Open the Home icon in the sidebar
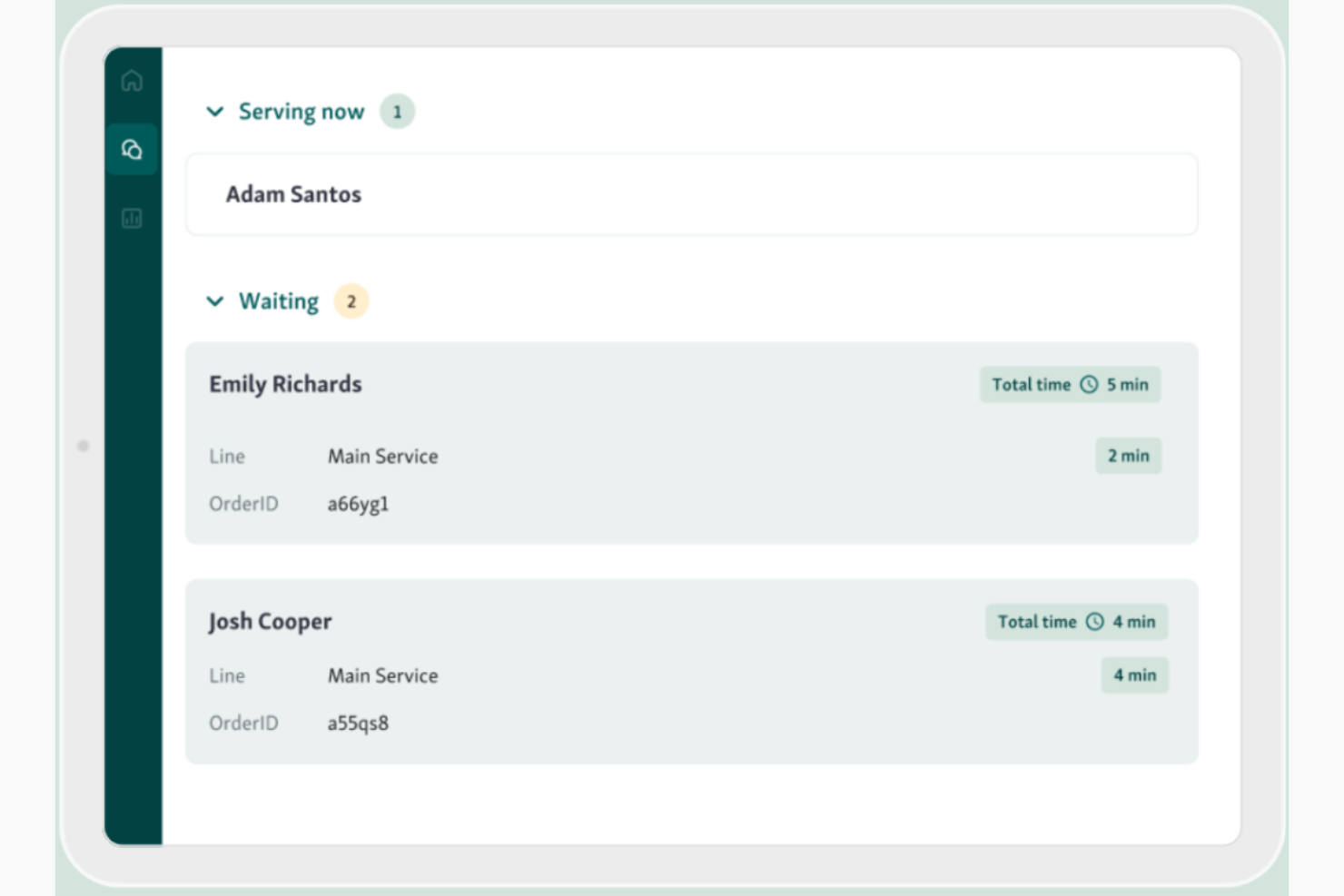The width and height of the screenshot is (1344, 896). point(132,81)
